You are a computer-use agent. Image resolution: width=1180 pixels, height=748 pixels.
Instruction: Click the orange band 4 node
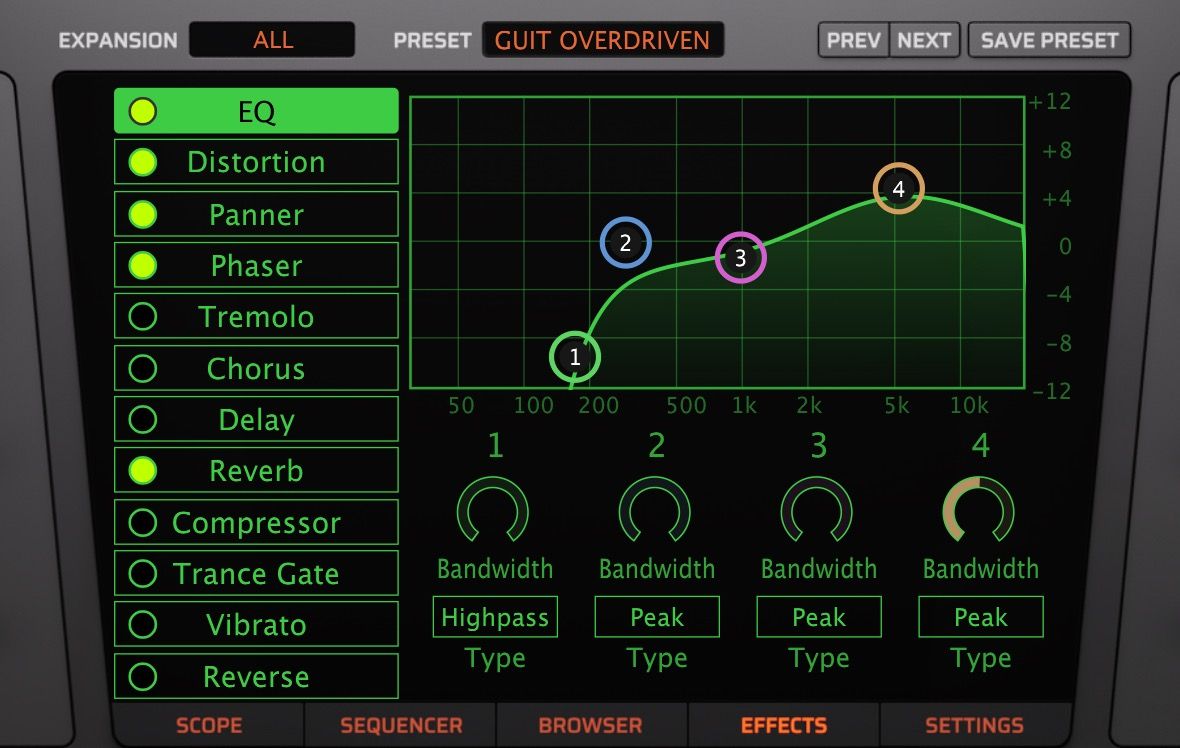click(898, 189)
